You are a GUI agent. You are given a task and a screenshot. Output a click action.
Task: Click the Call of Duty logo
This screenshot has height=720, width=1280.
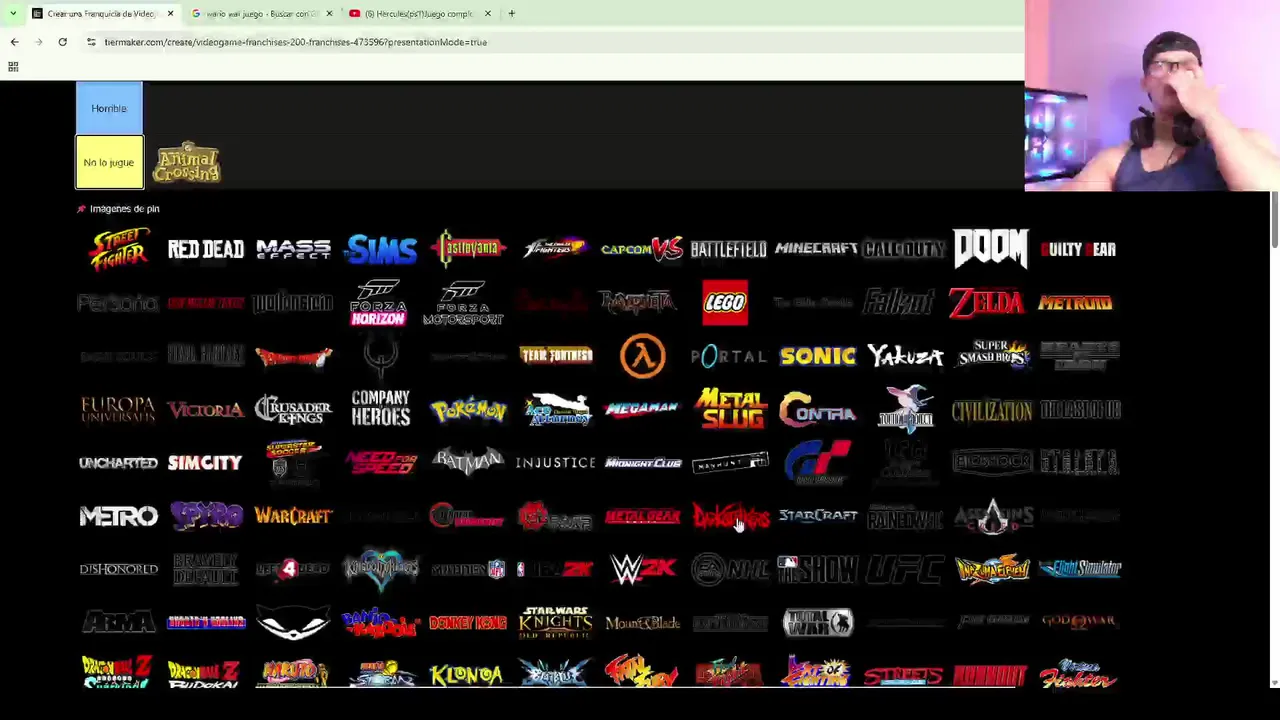(904, 249)
